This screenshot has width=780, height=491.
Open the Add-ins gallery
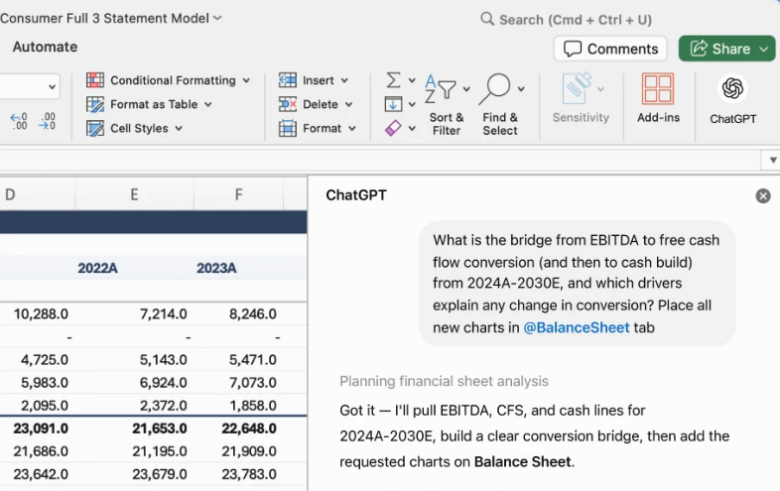[658, 98]
